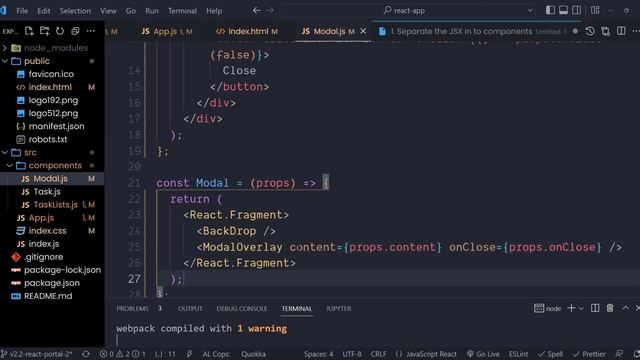The width and height of the screenshot is (640, 360).
Task: Open timeline history icon in editor toolbar
Action: pyautogui.click(x=590, y=31)
